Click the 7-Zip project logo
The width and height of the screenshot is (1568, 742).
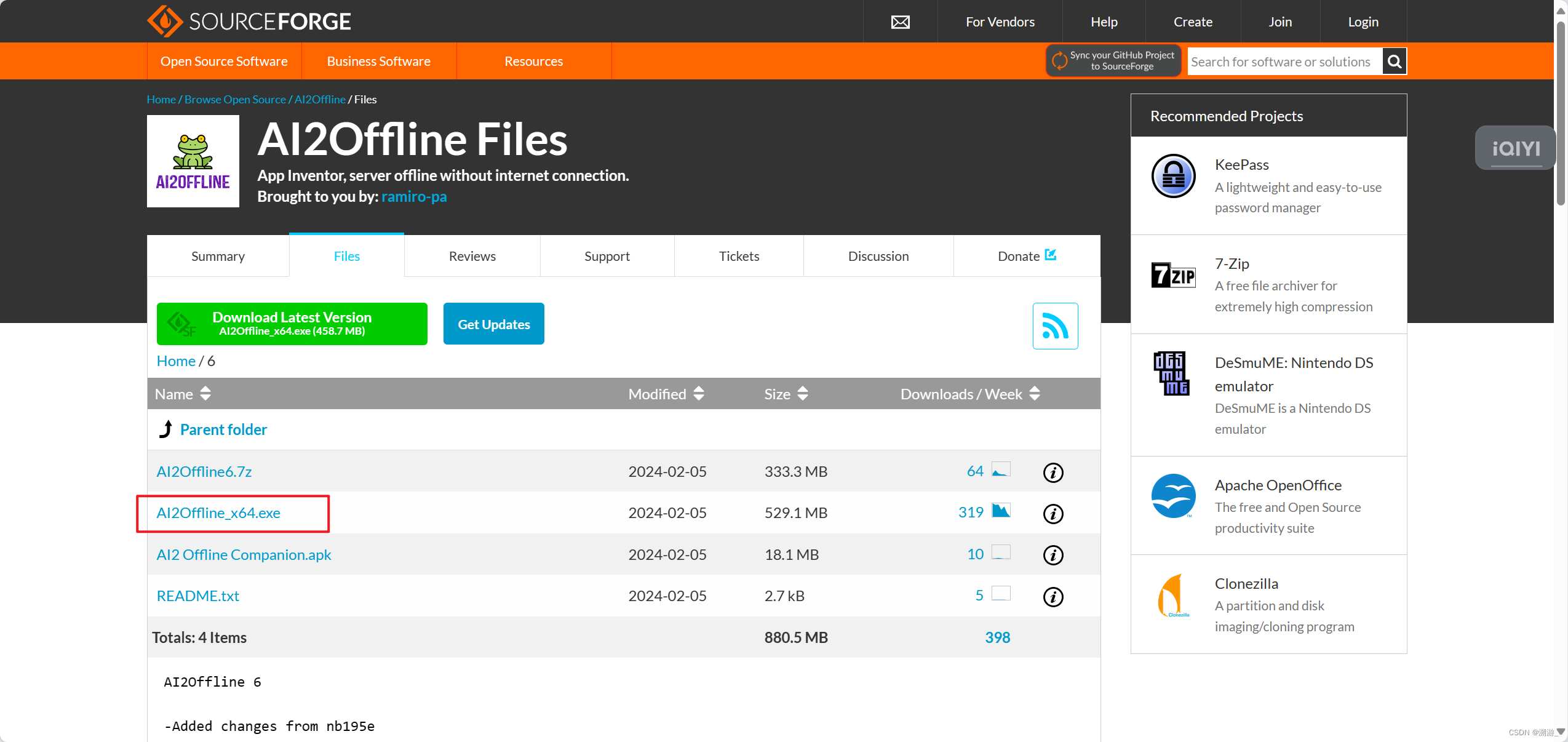coord(1173,275)
